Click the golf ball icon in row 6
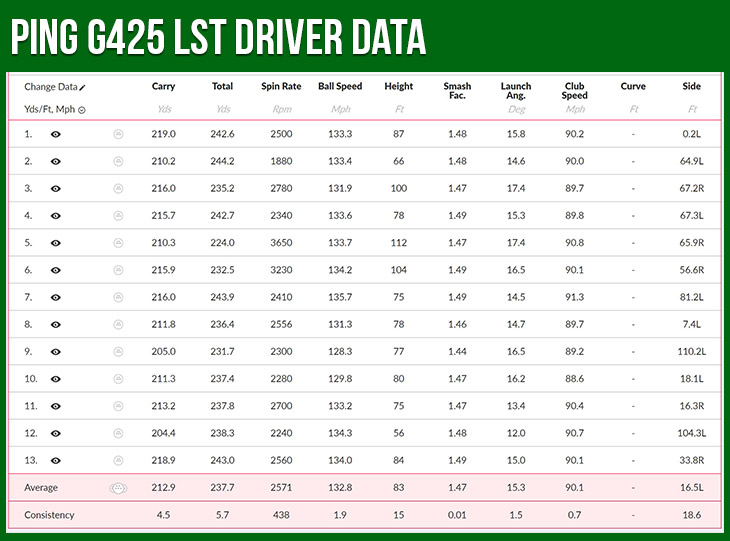Screen dimensions: 730x541 point(118,270)
